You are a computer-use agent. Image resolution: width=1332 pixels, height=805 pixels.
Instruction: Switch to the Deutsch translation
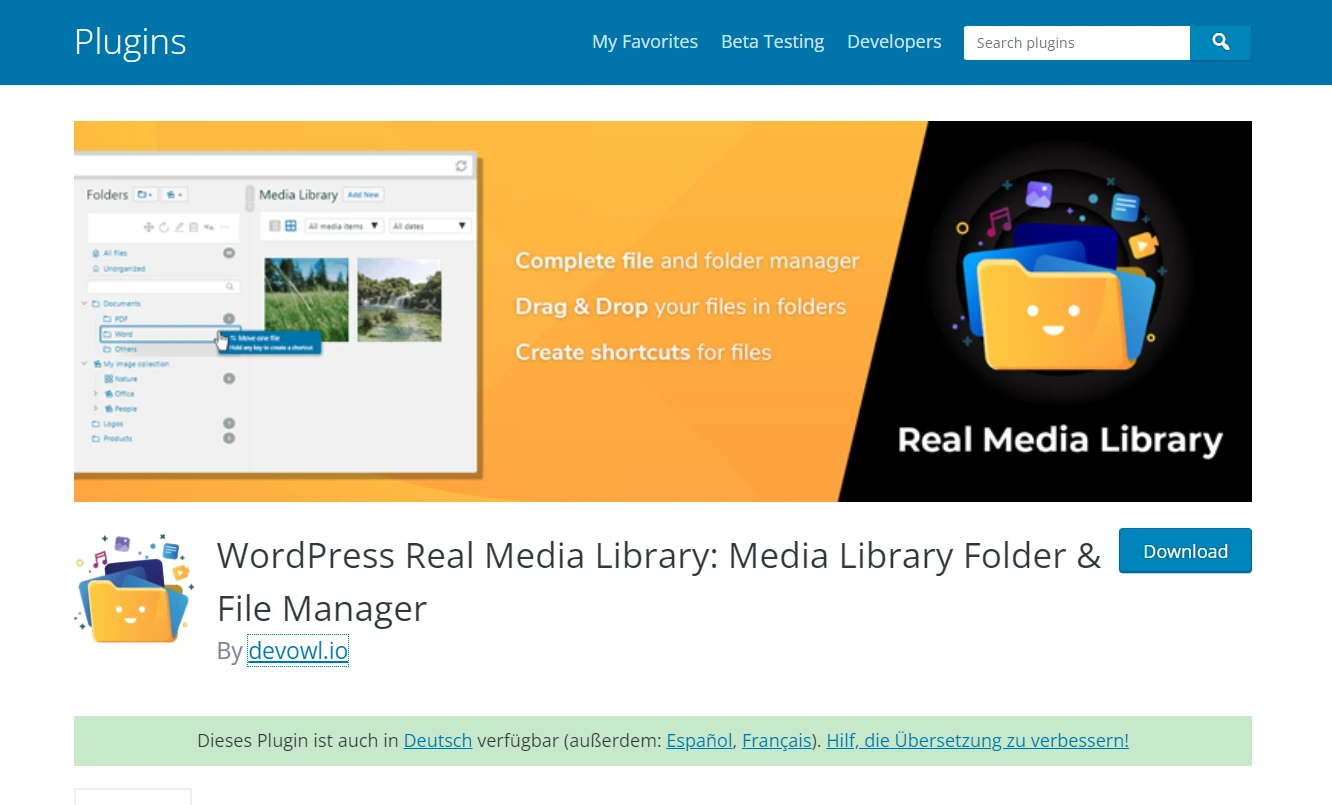click(x=438, y=741)
